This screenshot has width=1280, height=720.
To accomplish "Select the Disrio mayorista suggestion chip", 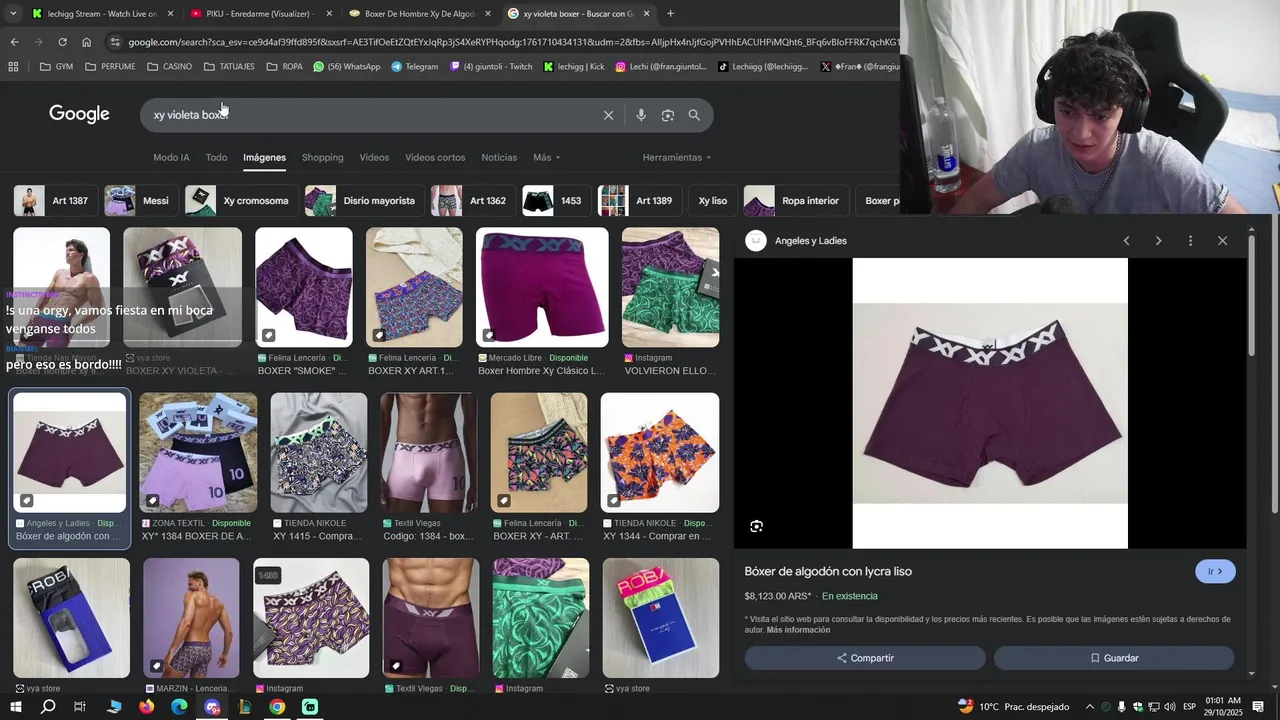I will [x=363, y=201].
